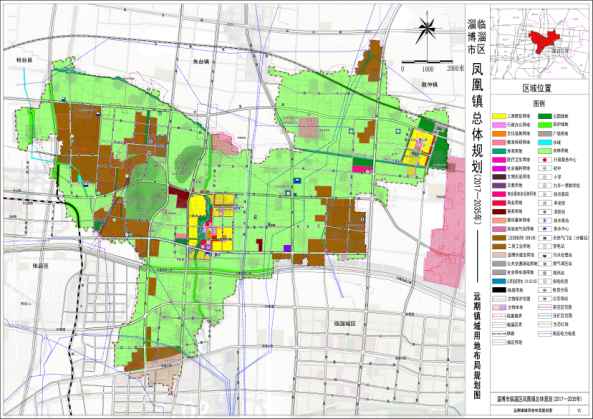Click the red highlighted area in inset map
Image resolution: width=593 pixels, height=419 pixels.
543,41
